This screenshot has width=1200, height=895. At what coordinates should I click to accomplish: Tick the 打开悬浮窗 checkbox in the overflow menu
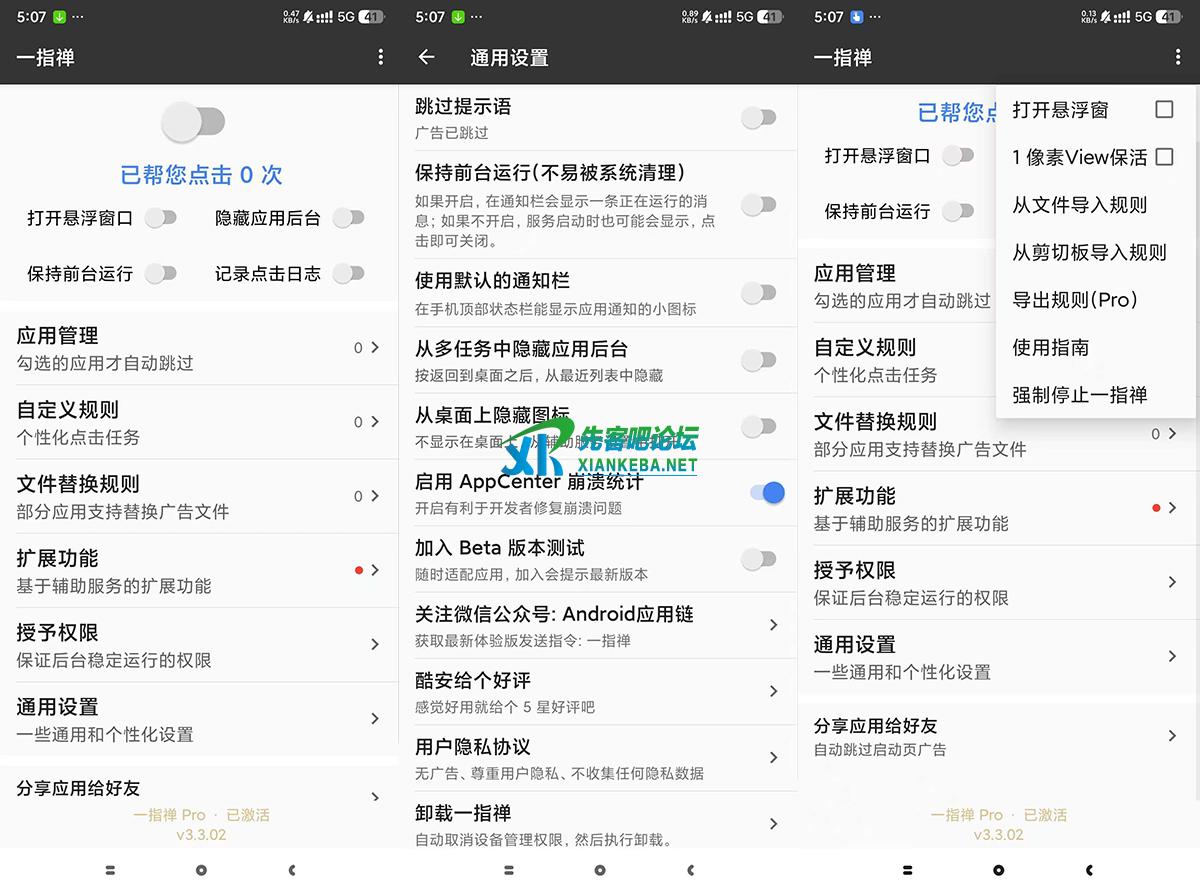pyautogui.click(x=1164, y=110)
